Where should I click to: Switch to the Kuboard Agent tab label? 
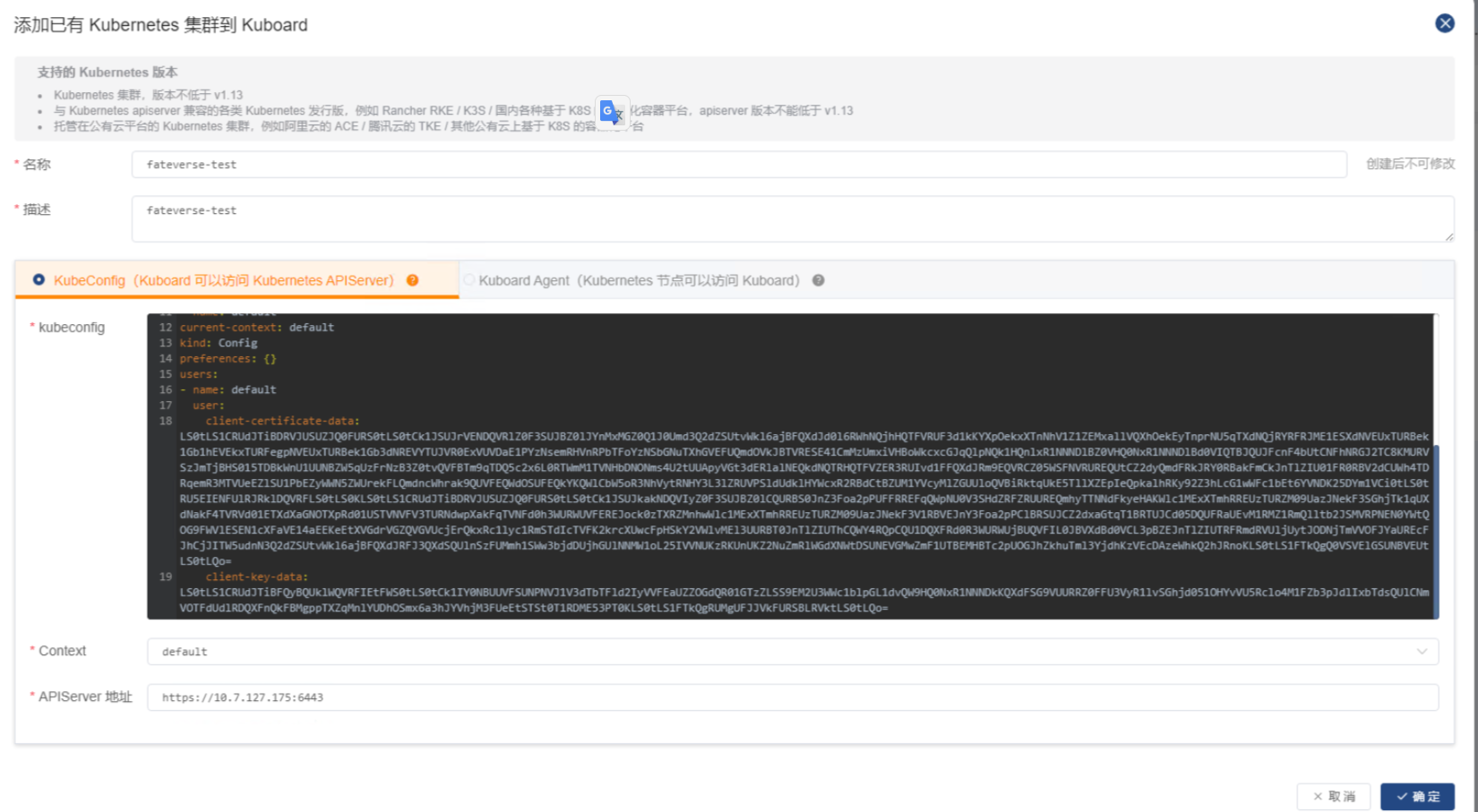(x=638, y=280)
